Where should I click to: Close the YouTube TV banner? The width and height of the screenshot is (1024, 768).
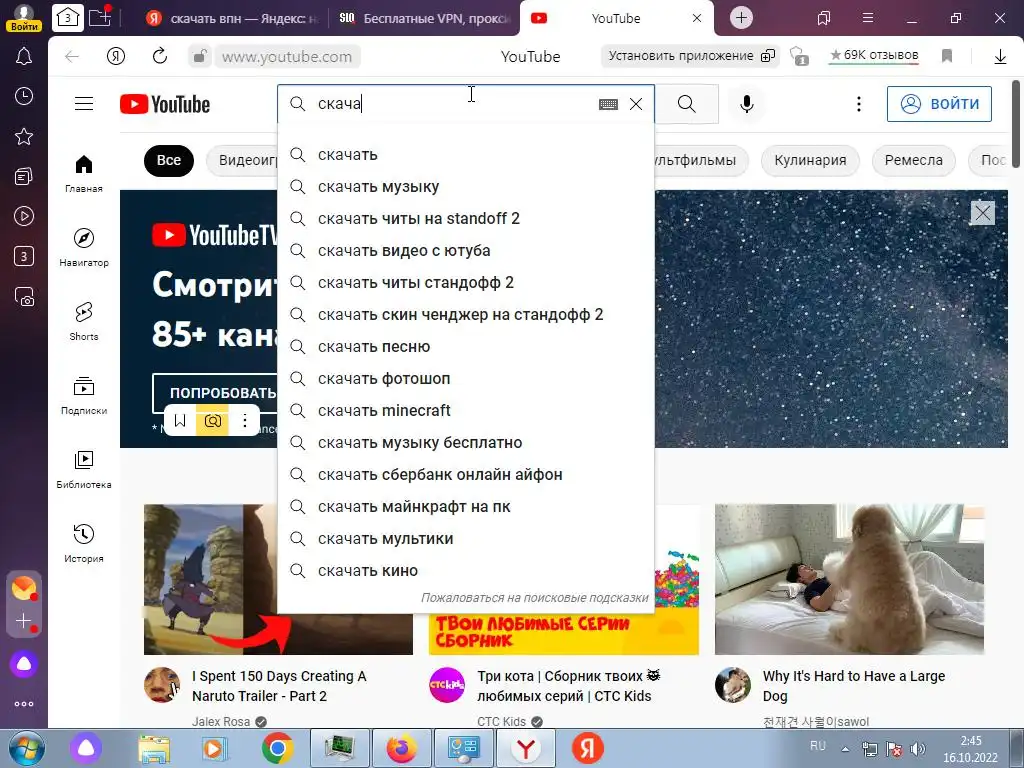tap(982, 213)
